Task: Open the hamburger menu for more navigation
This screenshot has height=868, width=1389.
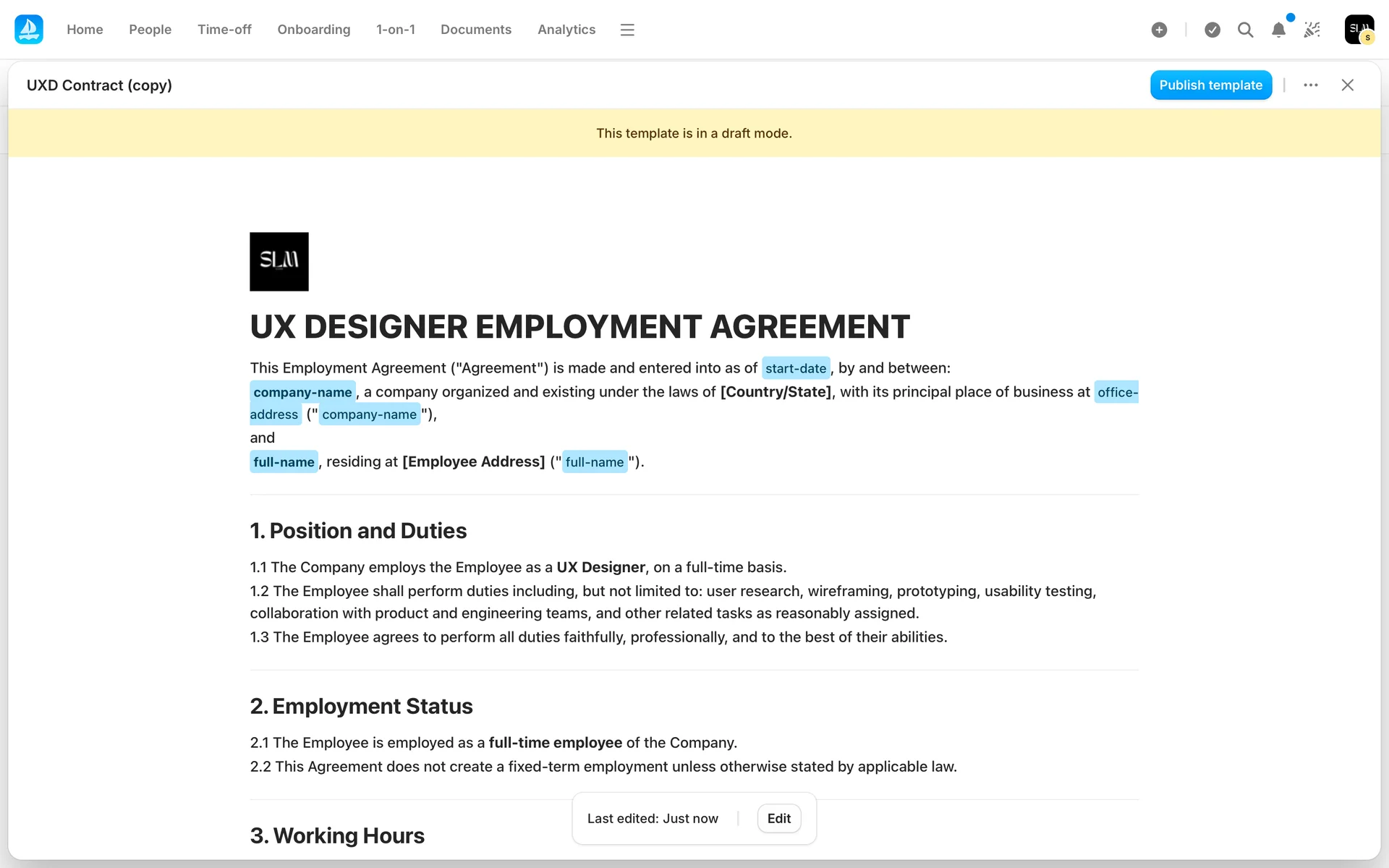Action: [627, 30]
